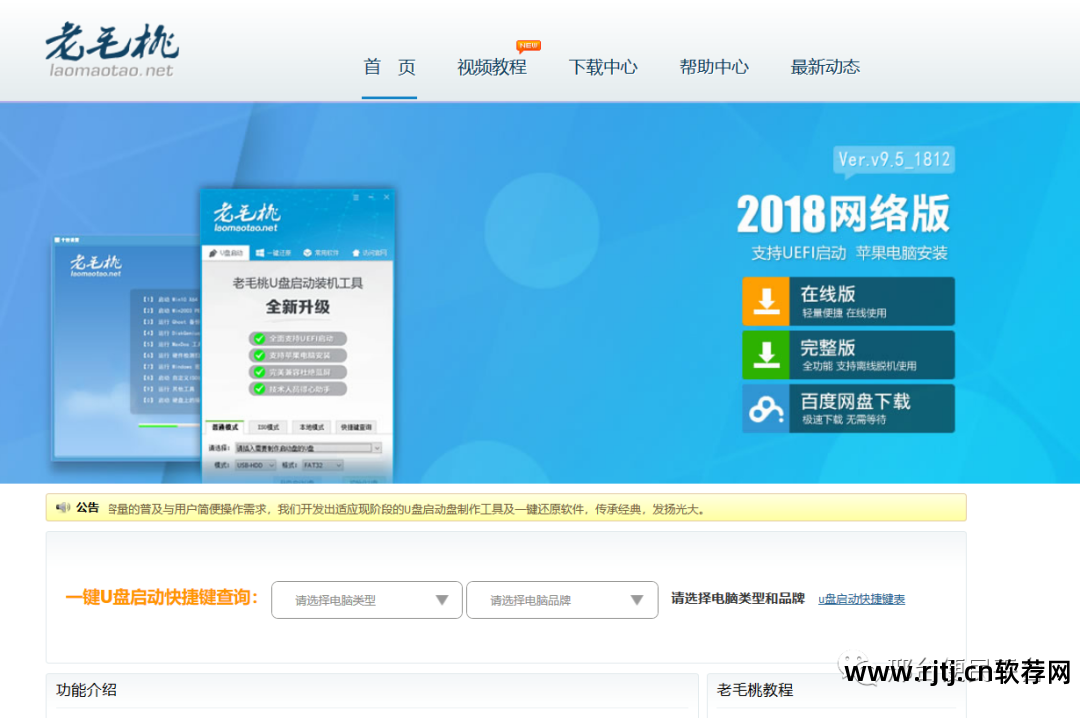Click the boot menu preview behind the software window
Viewport: 1080px width, 718px height.
pyautogui.click(x=127, y=348)
